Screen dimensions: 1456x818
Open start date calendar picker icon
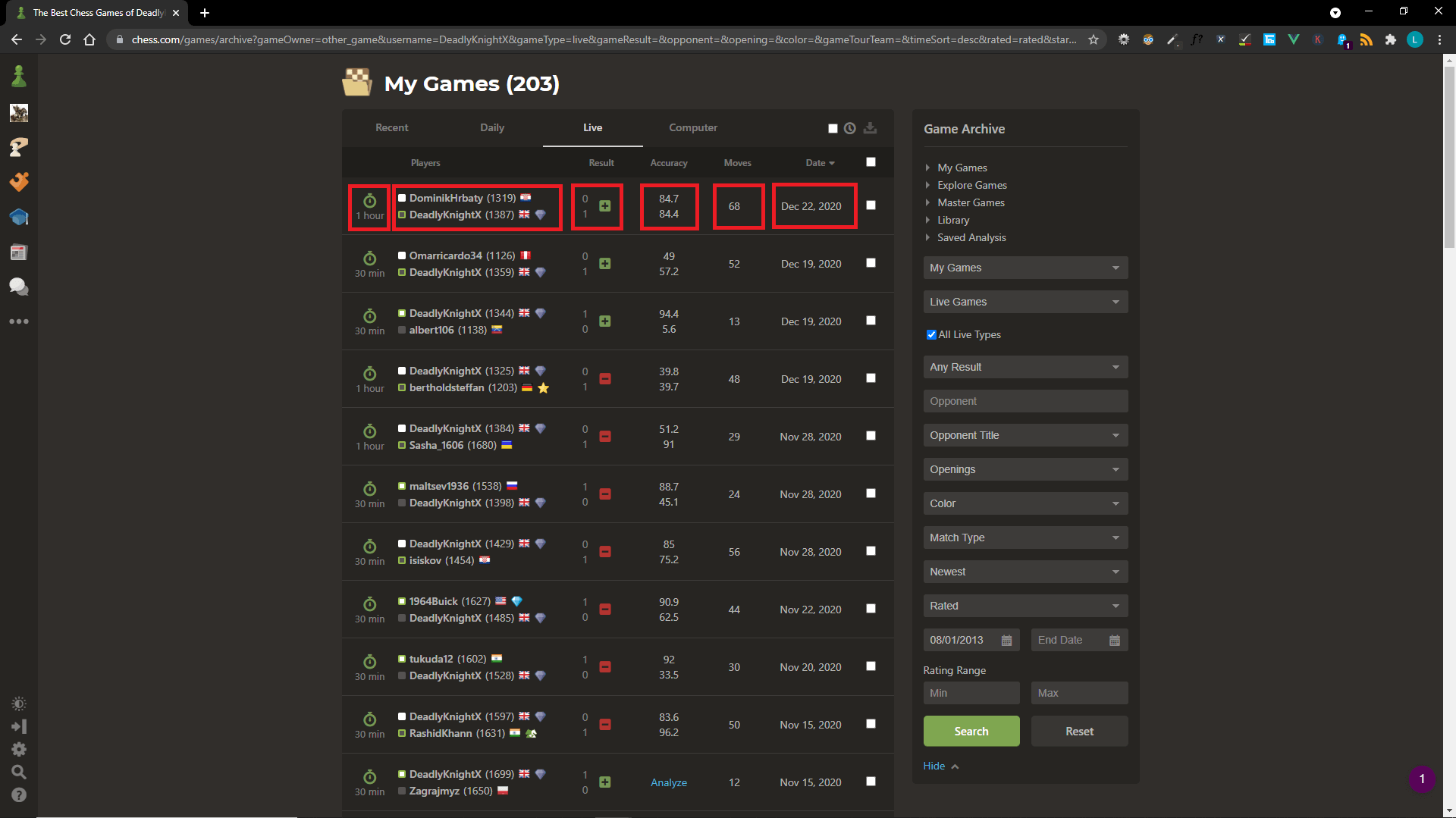coord(1006,641)
